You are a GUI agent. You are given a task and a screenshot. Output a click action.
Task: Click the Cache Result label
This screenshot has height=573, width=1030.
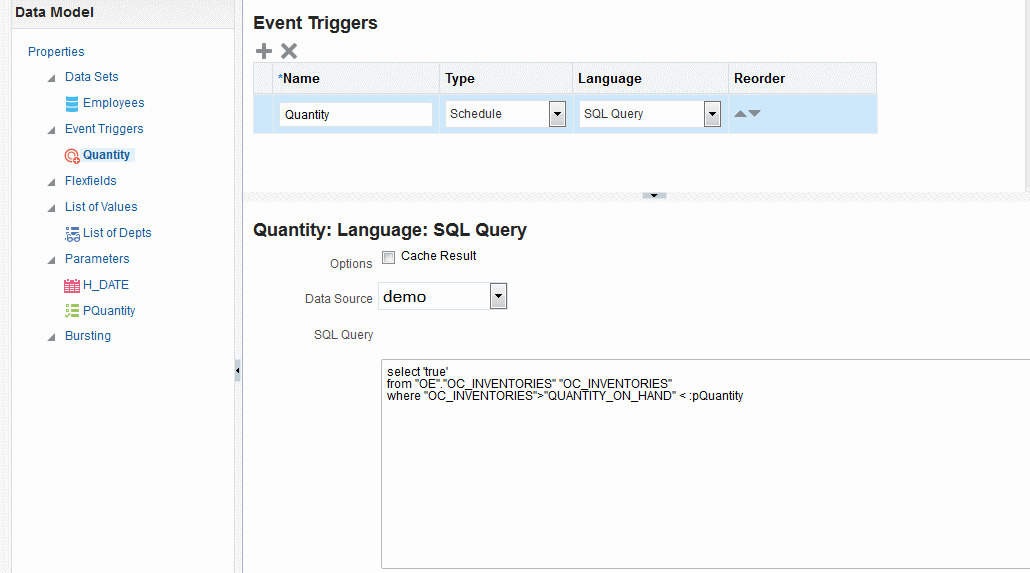tap(439, 256)
